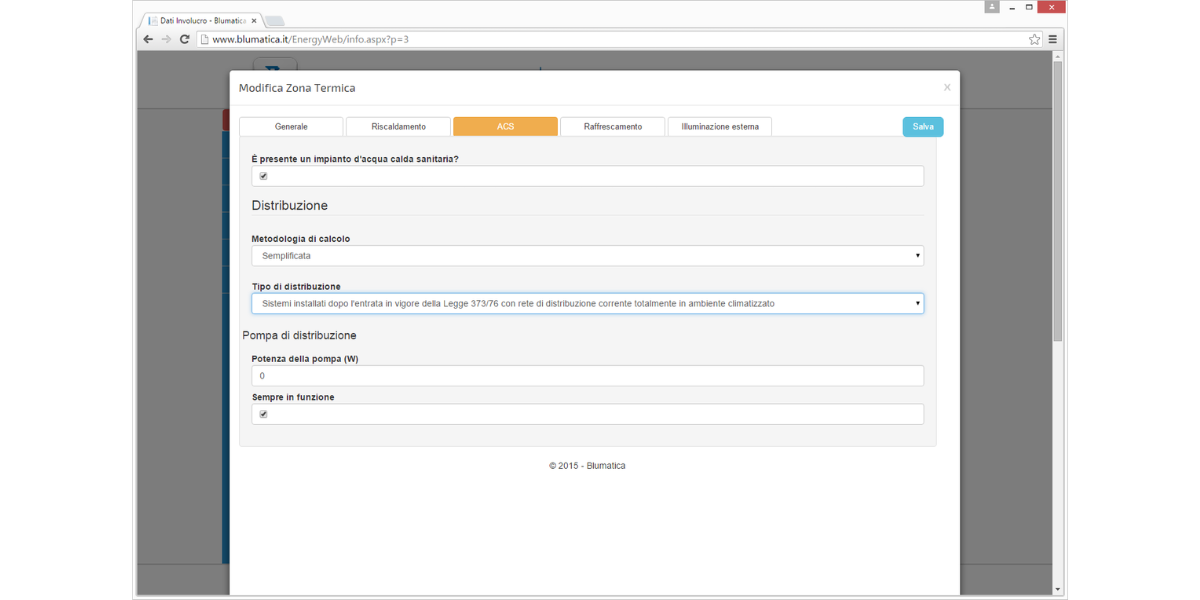Reload the page with refresh icon
1200x600 pixels.
tap(185, 39)
